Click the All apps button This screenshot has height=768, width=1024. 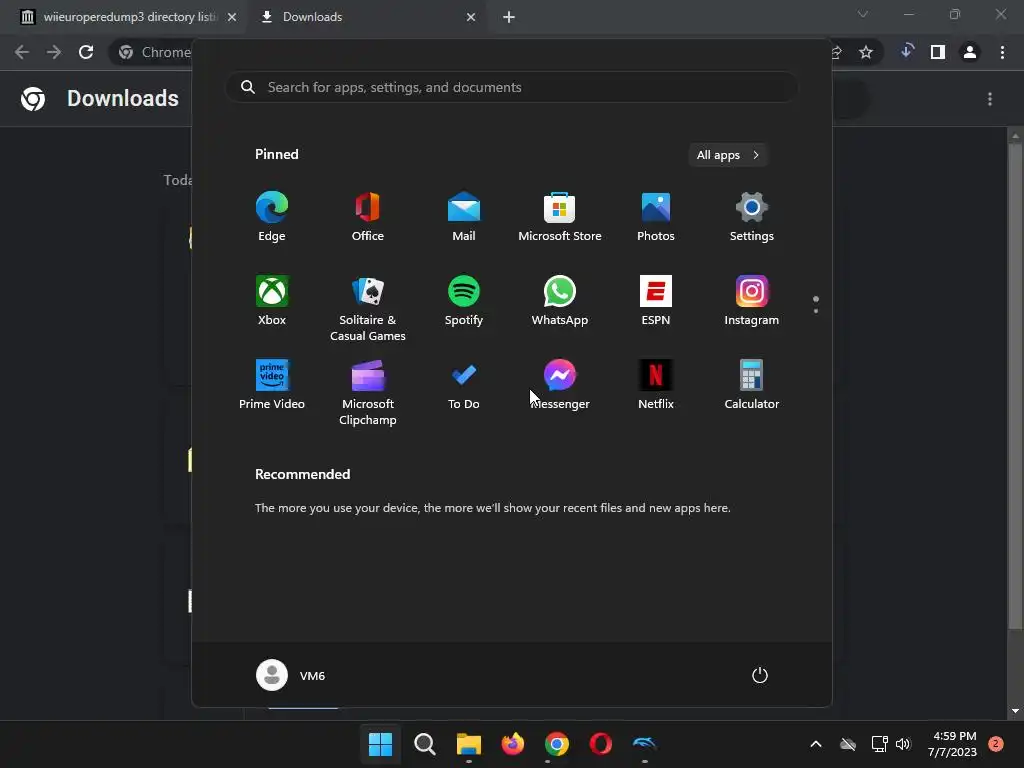tap(728, 155)
